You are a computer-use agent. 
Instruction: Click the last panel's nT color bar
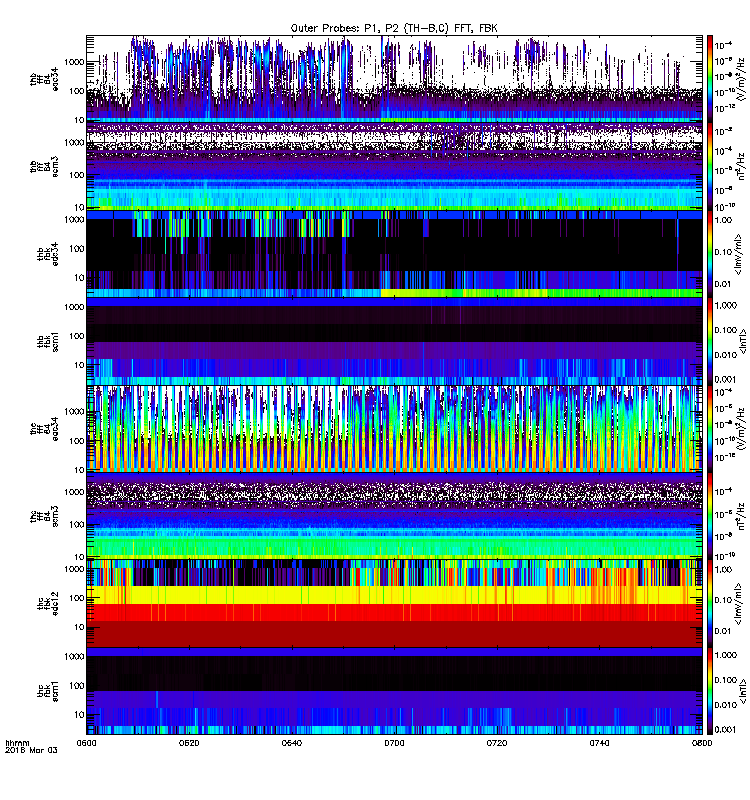pyautogui.click(x=710, y=691)
